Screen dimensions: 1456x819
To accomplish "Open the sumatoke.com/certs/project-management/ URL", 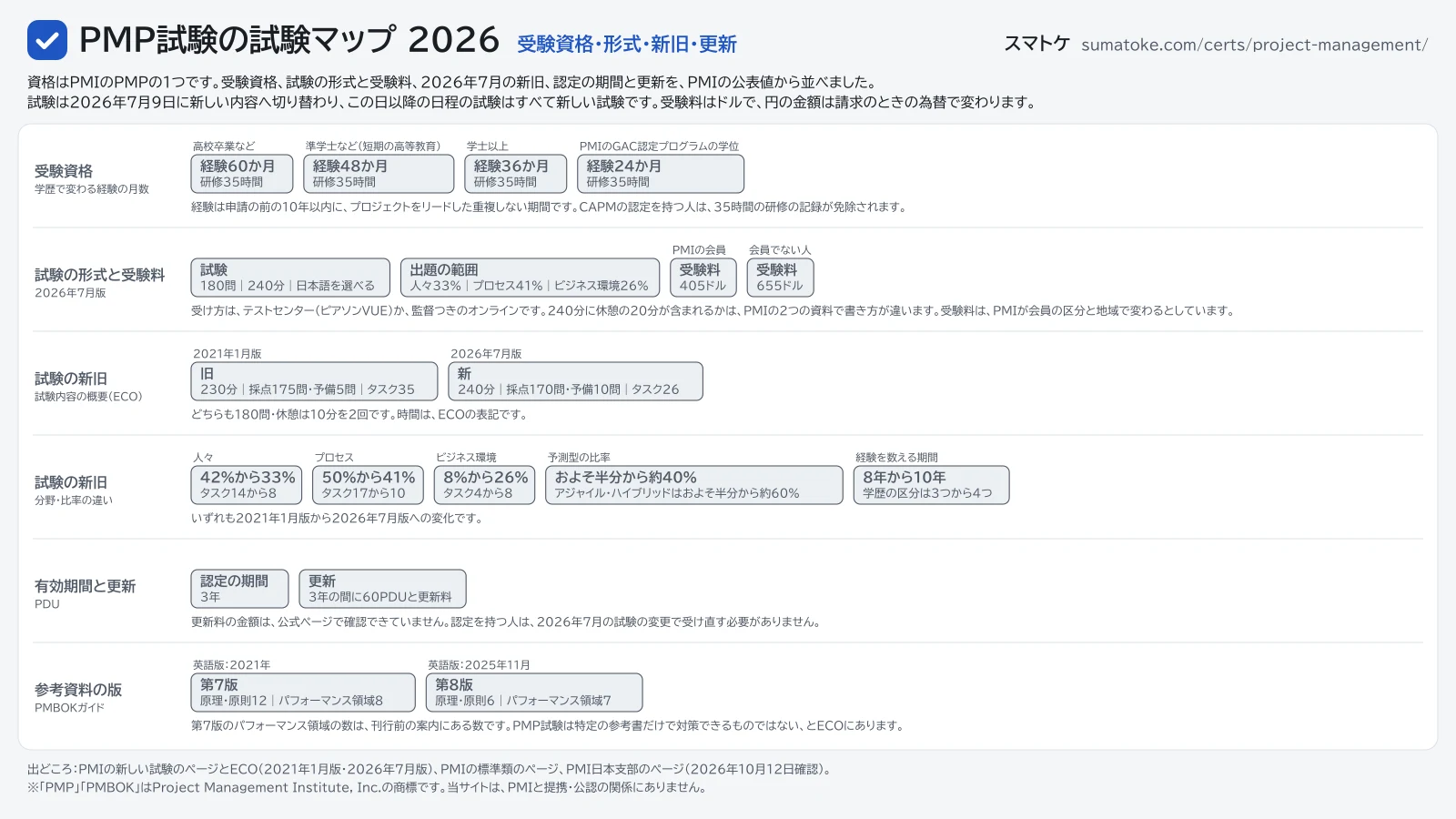I will click(1254, 45).
